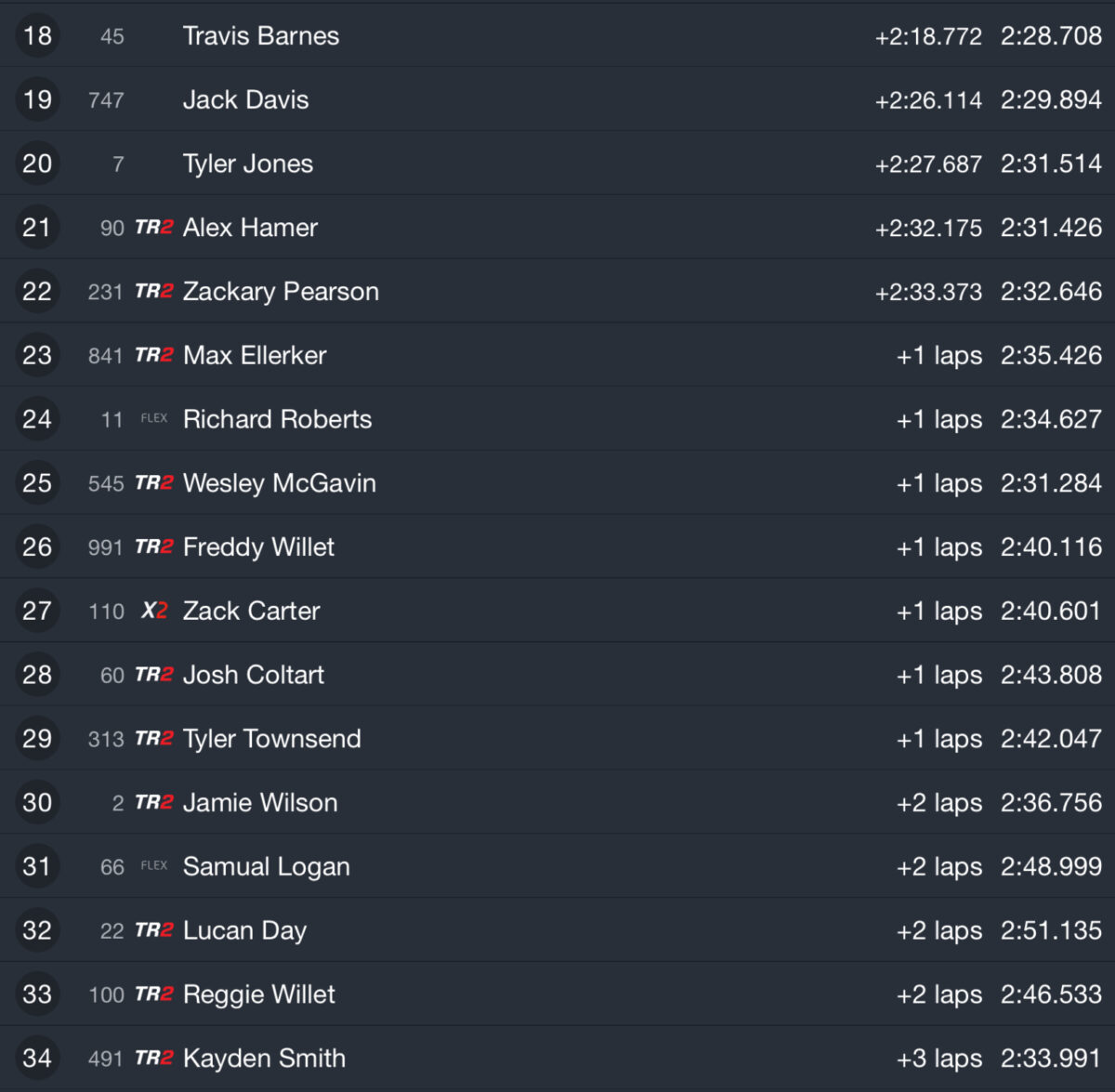The image size is (1115, 1092).
Task: Select Max Ellerker's name
Action: click(x=255, y=355)
